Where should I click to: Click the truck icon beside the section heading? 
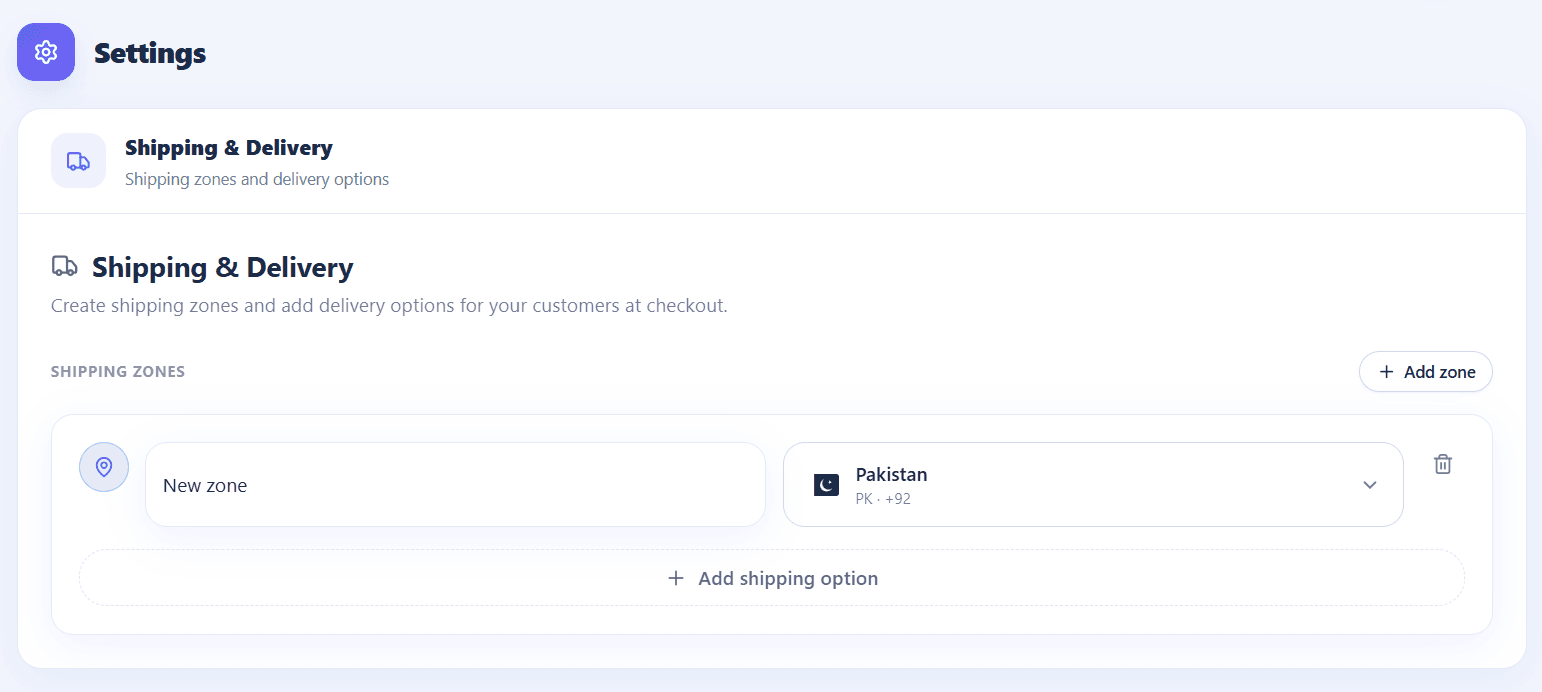click(x=65, y=267)
